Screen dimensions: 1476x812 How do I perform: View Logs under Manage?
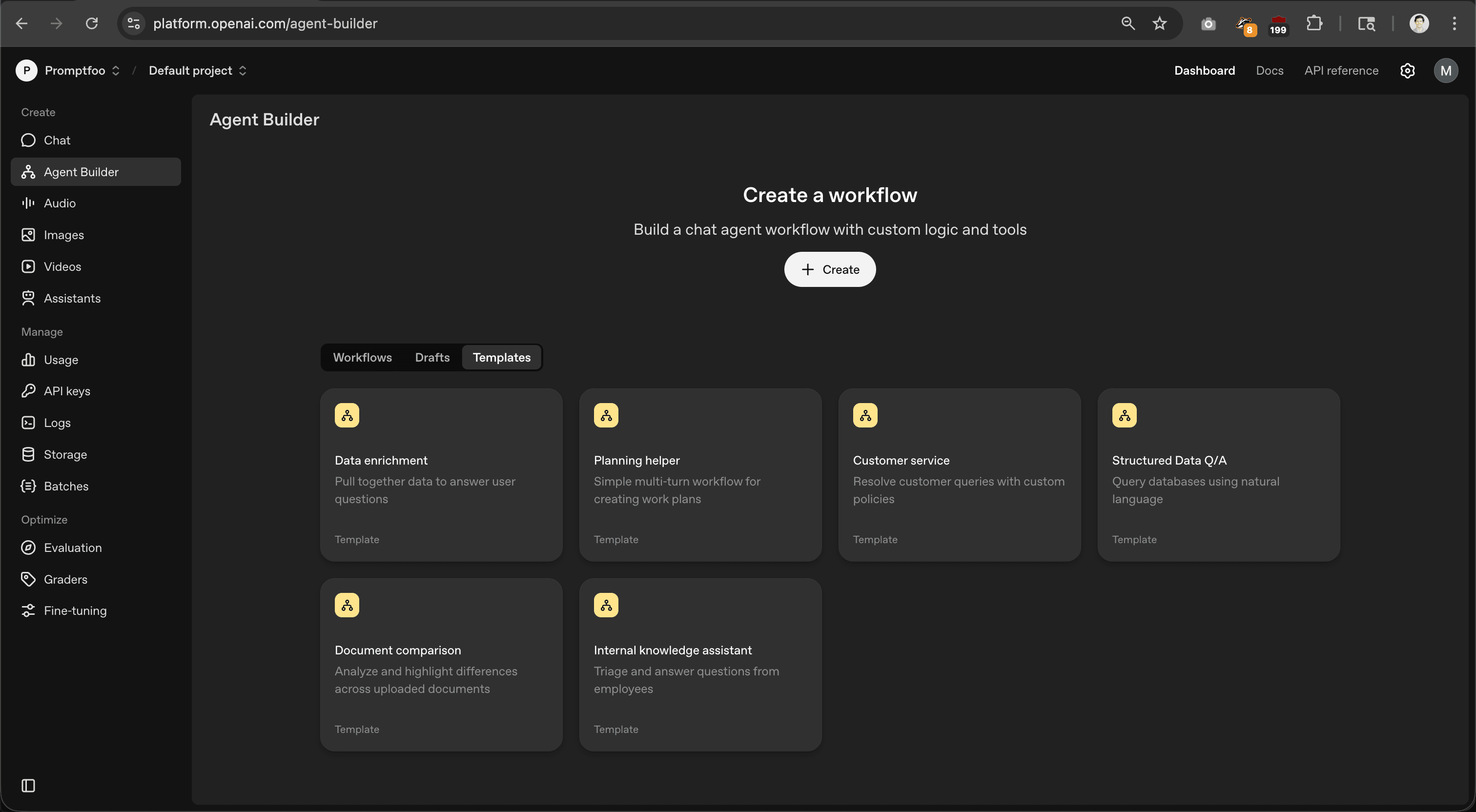coord(57,422)
